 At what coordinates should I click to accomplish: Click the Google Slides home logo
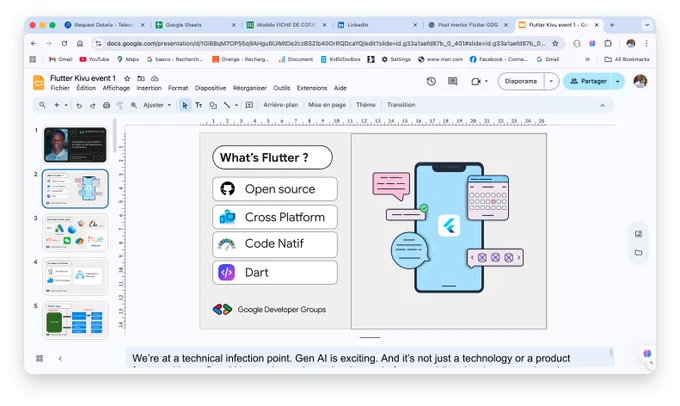tap(39, 82)
